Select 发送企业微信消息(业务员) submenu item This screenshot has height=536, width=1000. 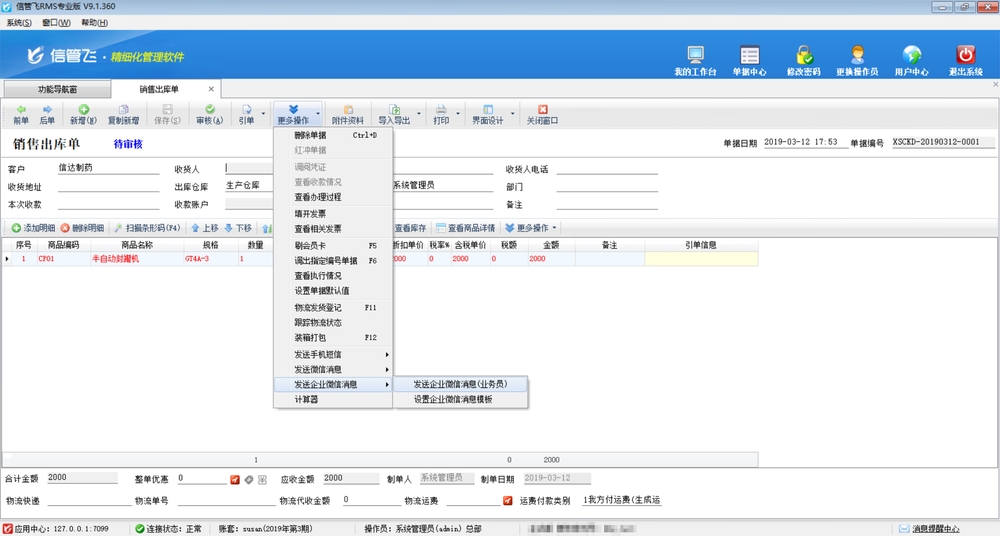460,384
